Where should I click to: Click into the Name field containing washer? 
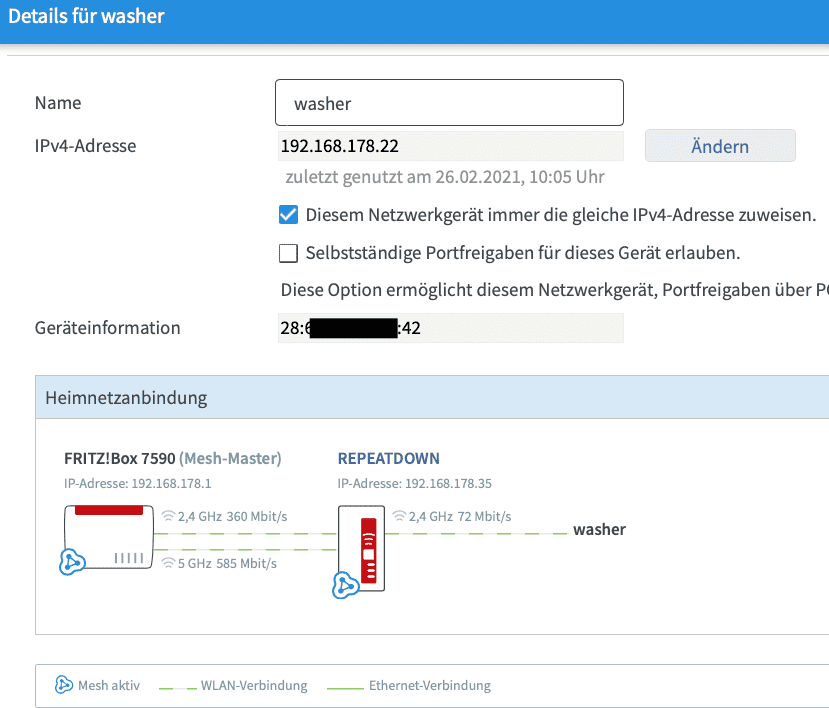449,103
